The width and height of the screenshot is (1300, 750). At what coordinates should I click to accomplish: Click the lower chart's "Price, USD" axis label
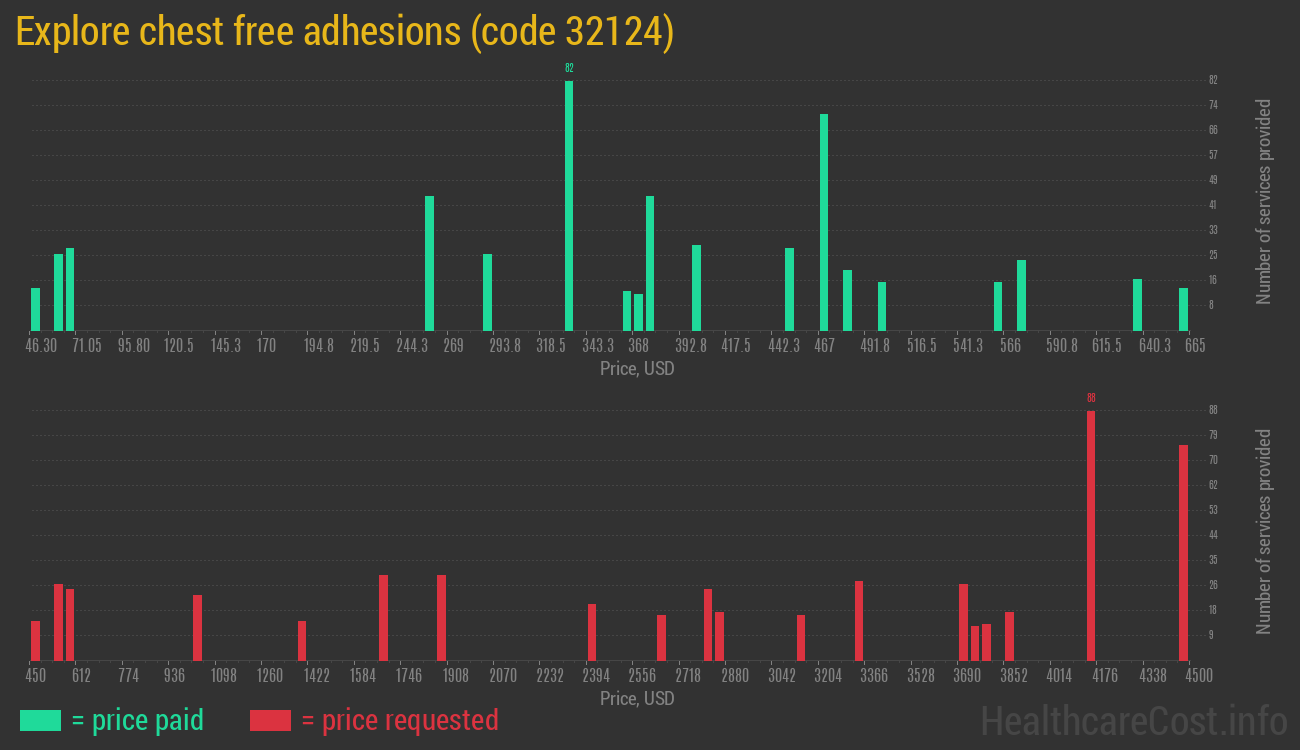(x=637, y=698)
